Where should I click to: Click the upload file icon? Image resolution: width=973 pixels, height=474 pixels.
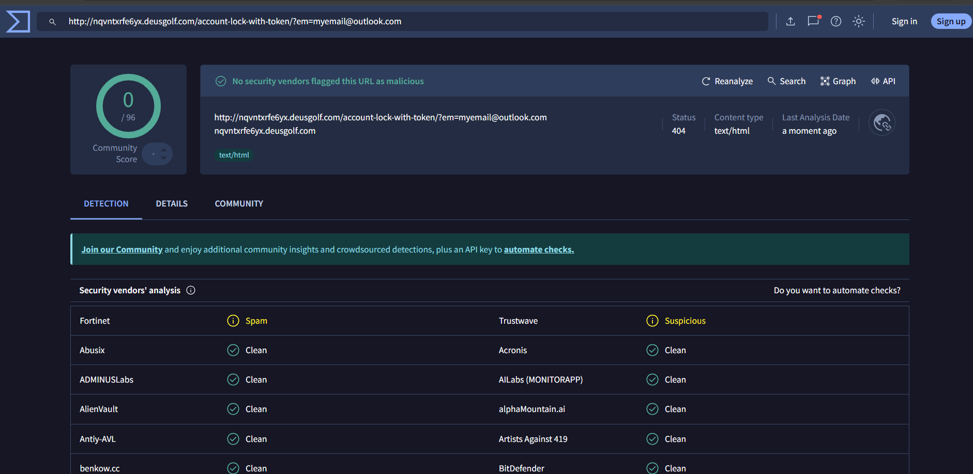790,21
